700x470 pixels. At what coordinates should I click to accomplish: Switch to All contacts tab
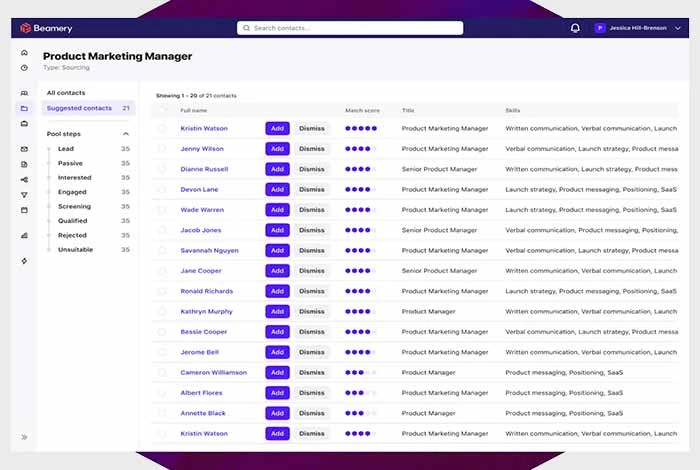(x=66, y=93)
